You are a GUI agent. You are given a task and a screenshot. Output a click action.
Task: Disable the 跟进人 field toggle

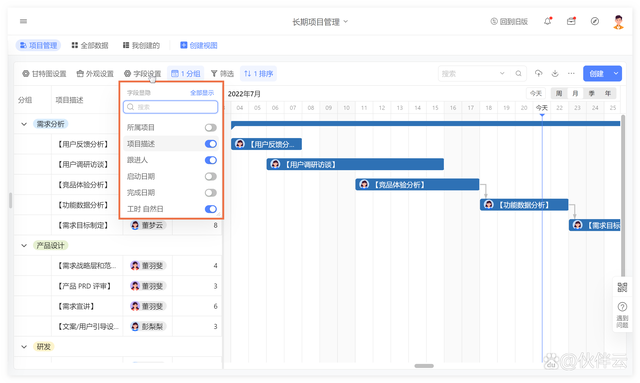(211, 160)
